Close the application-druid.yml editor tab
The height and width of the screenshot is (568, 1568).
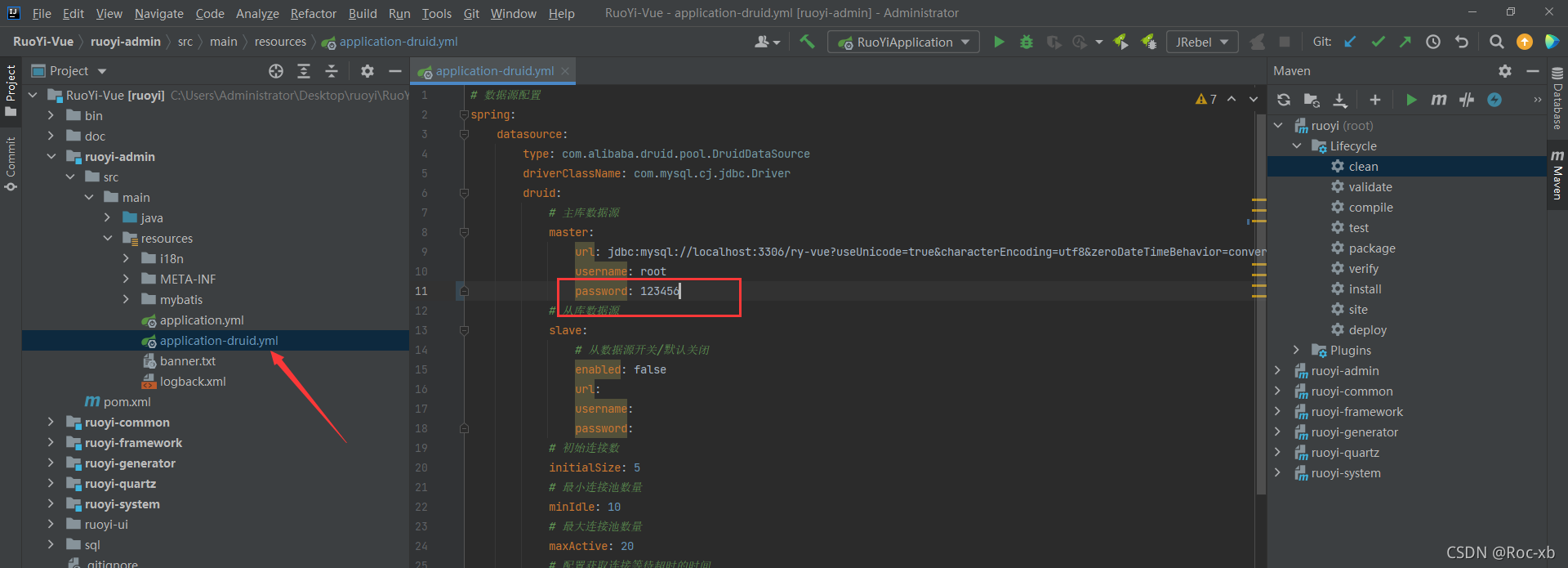pyautogui.click(x=564, y=71)
